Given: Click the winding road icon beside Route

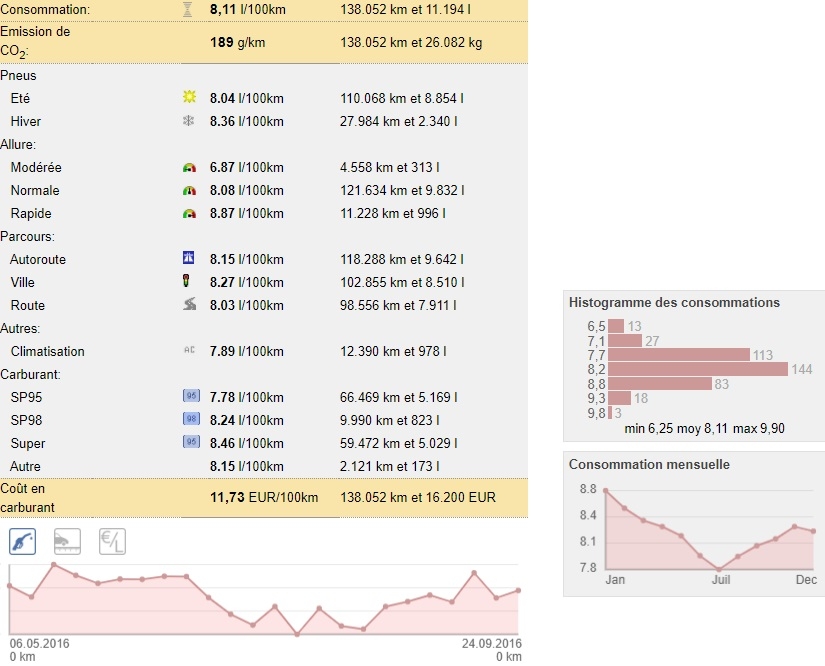Looking at the screenshot, I should click(189, 304).
